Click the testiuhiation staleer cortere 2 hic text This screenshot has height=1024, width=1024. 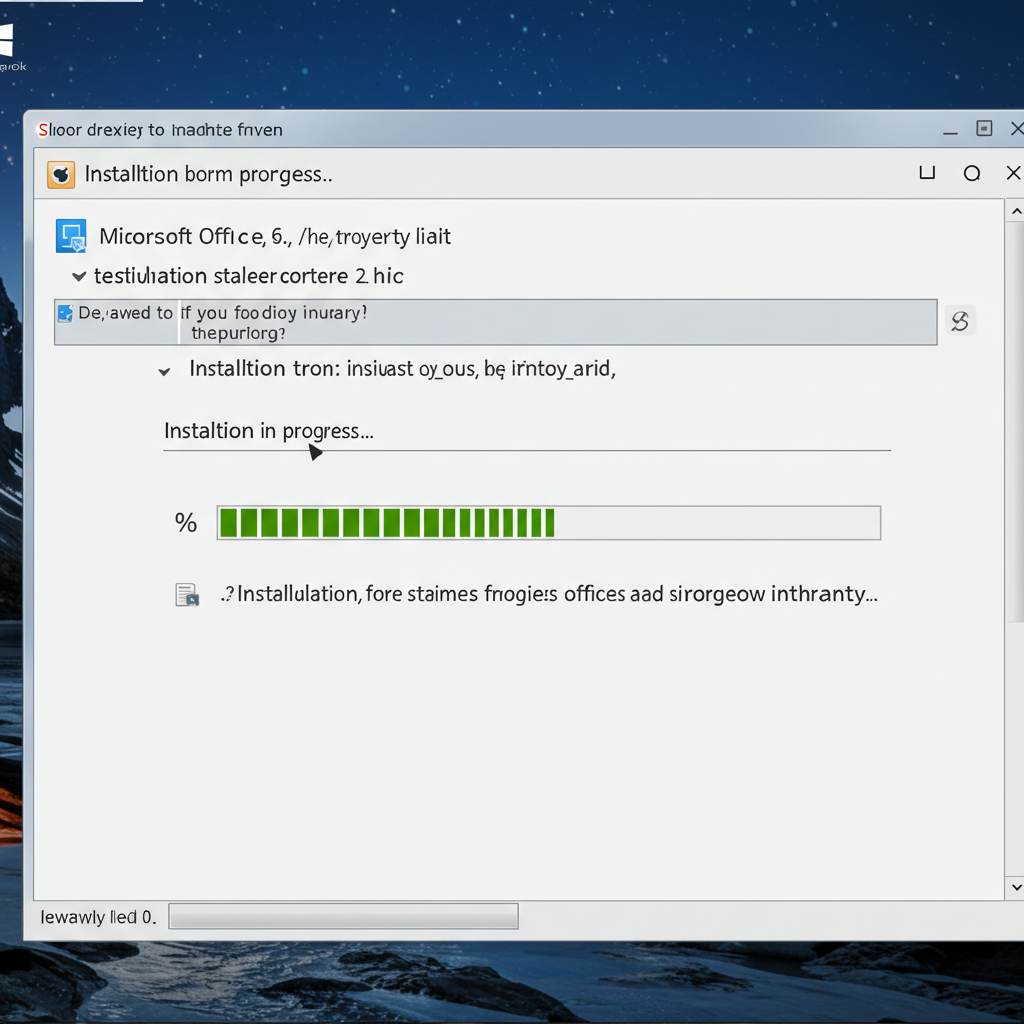tap(249, 276)
